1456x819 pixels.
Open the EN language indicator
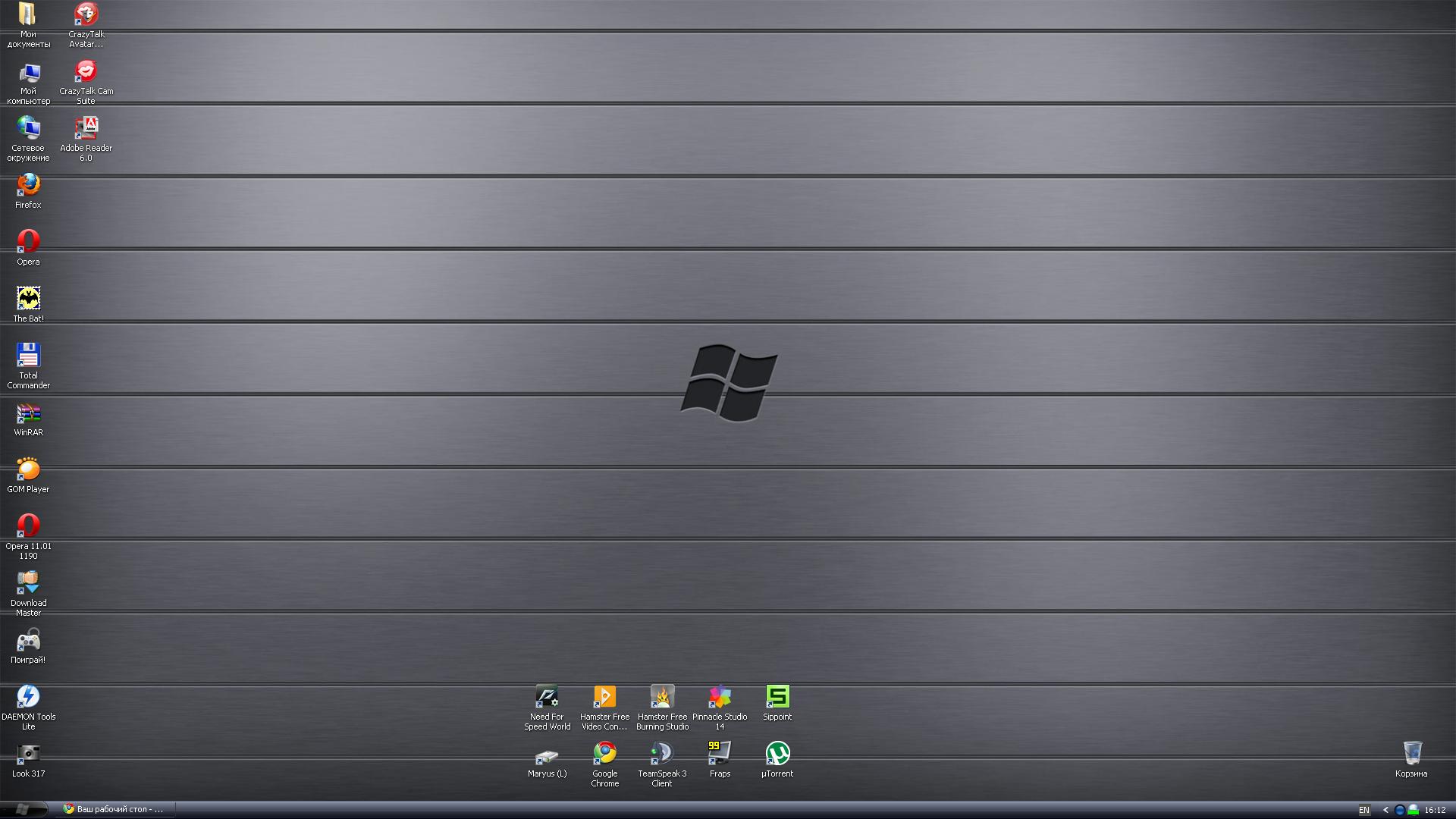pyautogui.click(x=1364, y=810)
